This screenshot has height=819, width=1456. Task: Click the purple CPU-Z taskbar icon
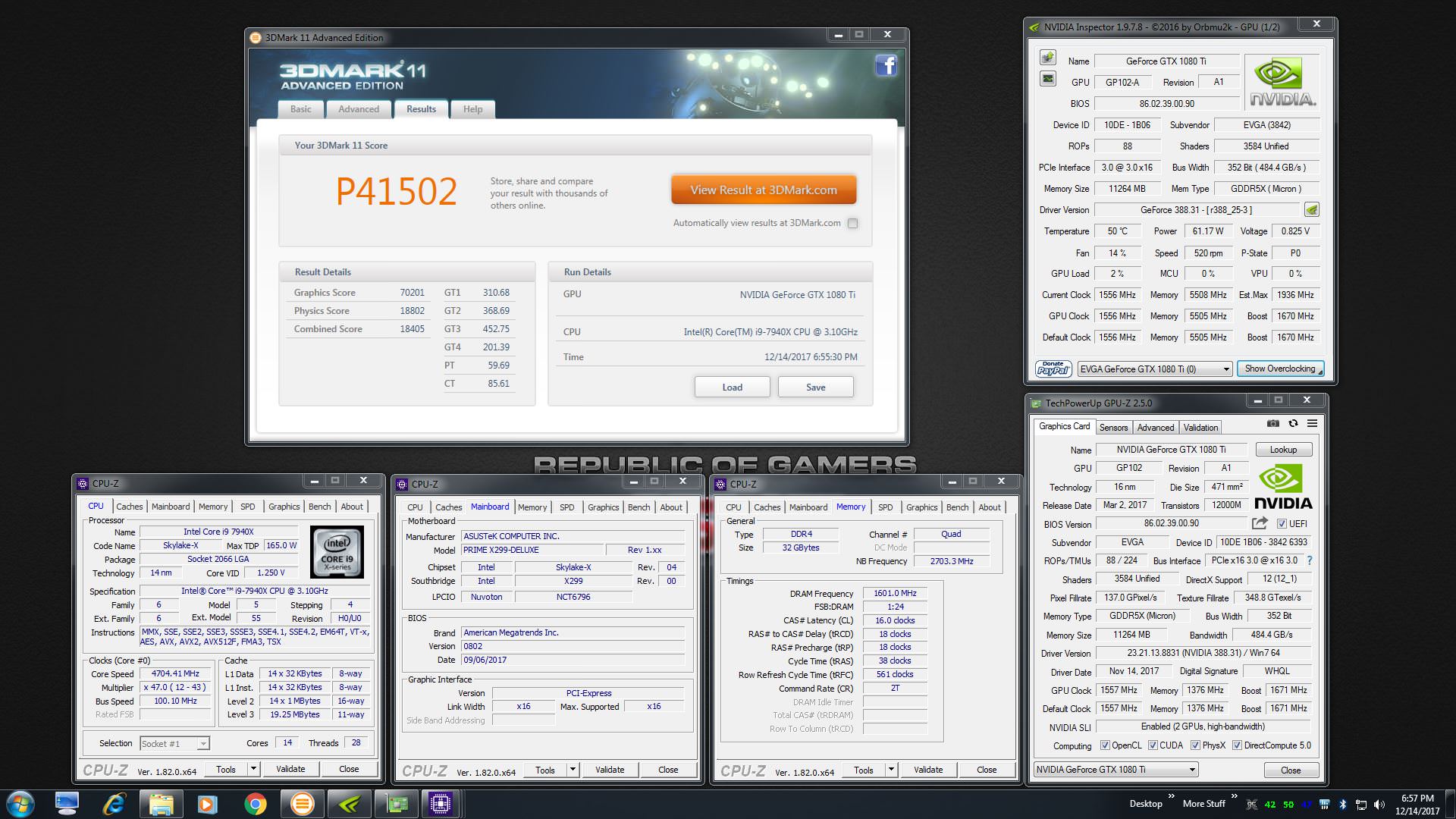click(441, 804)
